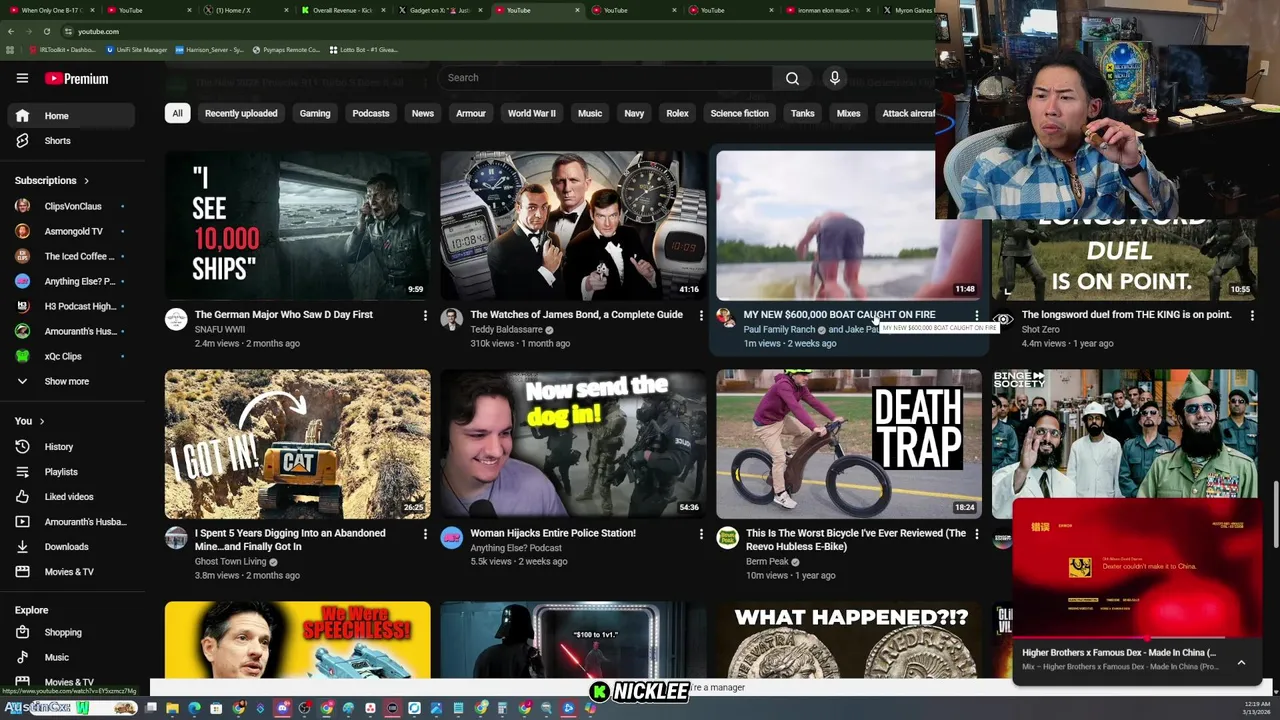Select the Gaming filter chip
The image size is (1280, 720).
tap(315, 113)
